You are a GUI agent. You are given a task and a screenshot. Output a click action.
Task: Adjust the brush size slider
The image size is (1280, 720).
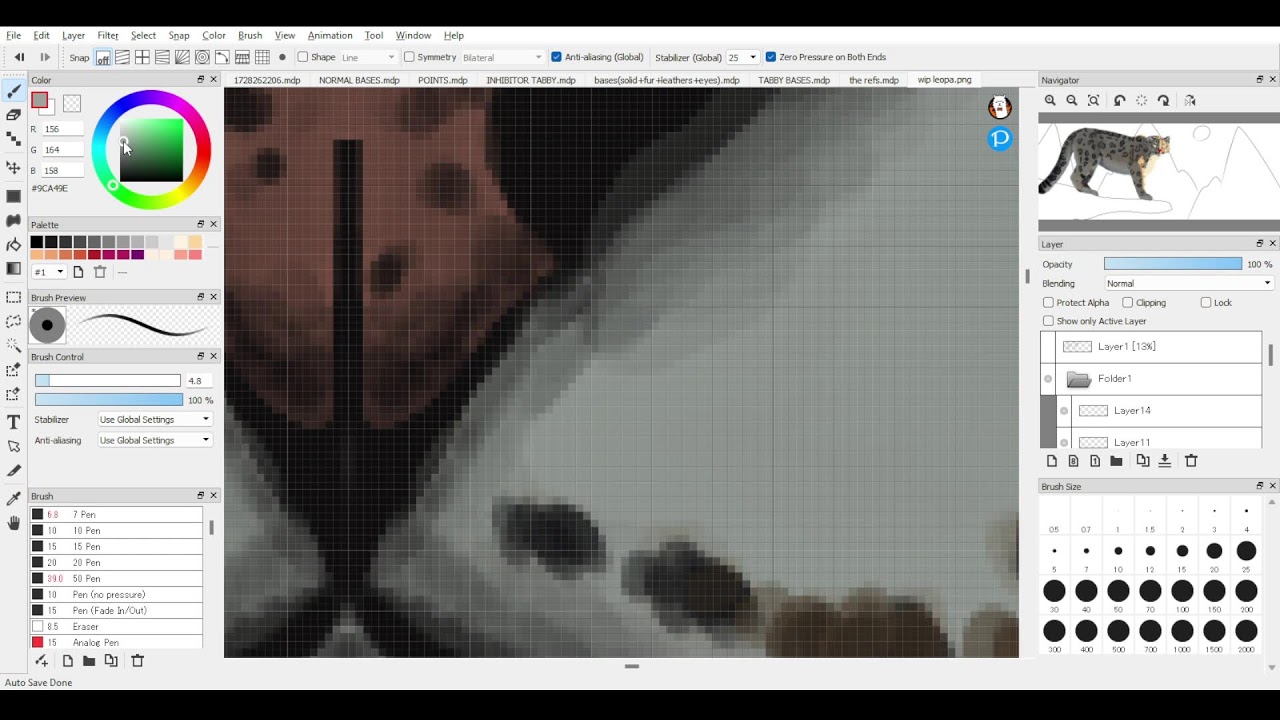[x=108, y=381]
